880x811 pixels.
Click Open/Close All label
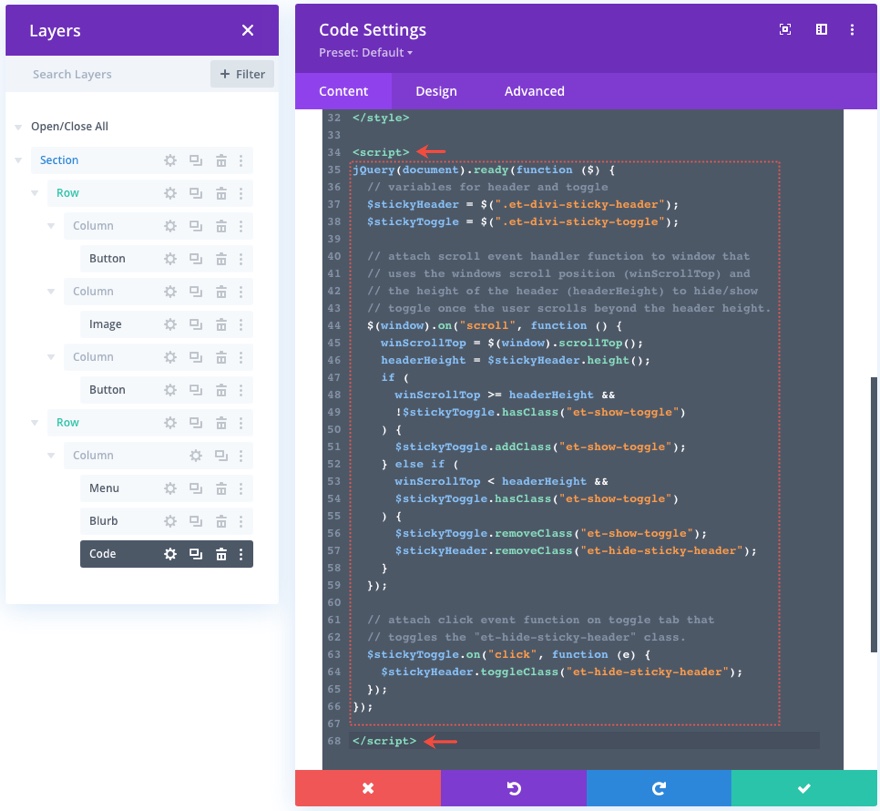[70, 126]
